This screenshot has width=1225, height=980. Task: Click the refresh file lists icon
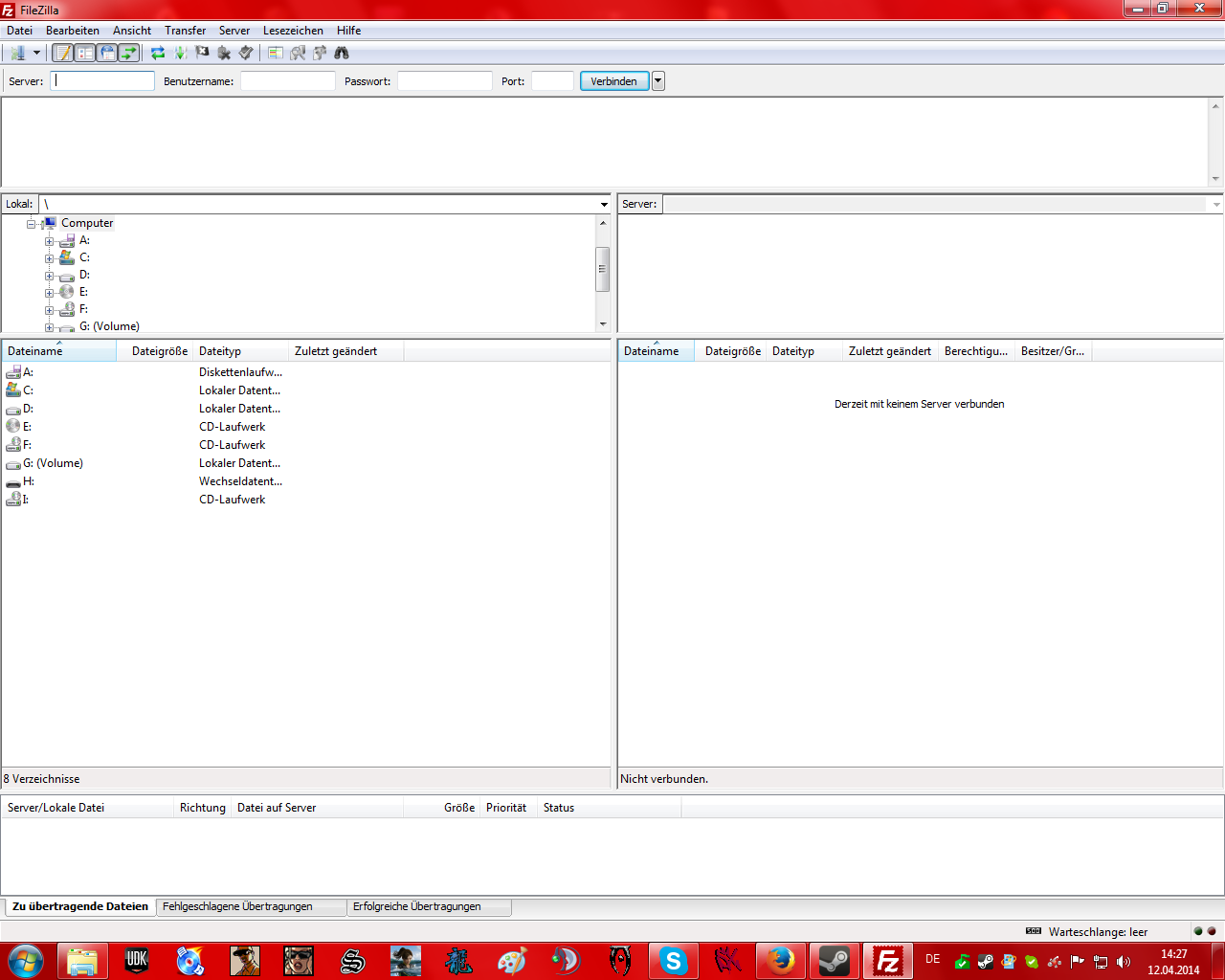click(158, 54)
